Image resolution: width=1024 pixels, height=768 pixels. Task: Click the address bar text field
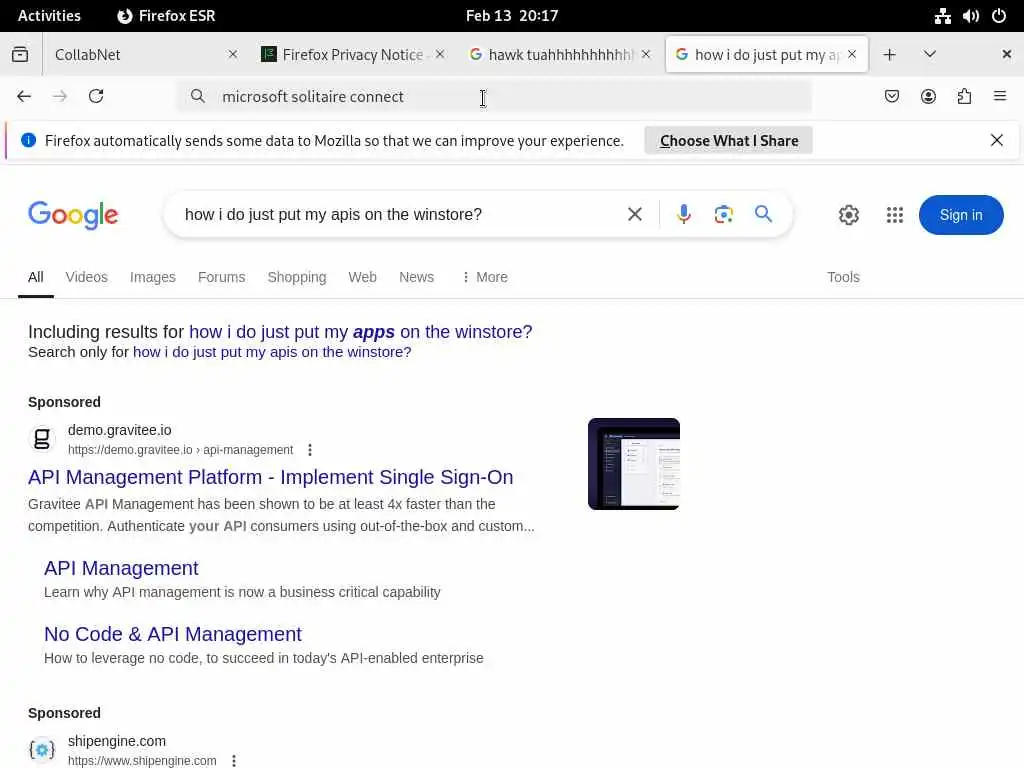pyautogui.click(x=494, y=97)
